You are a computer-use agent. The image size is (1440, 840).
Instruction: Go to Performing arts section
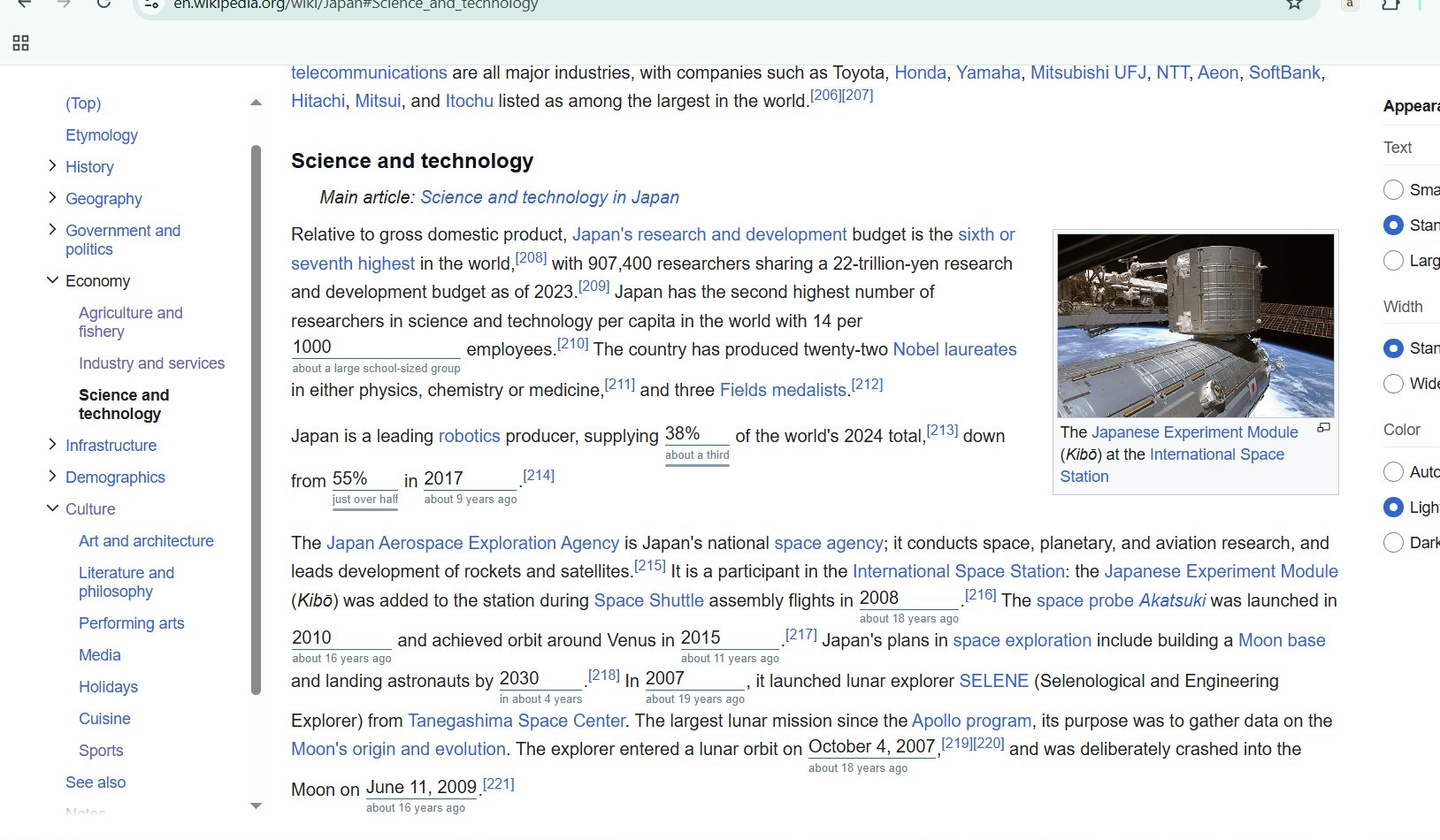(x=132, y=623)
